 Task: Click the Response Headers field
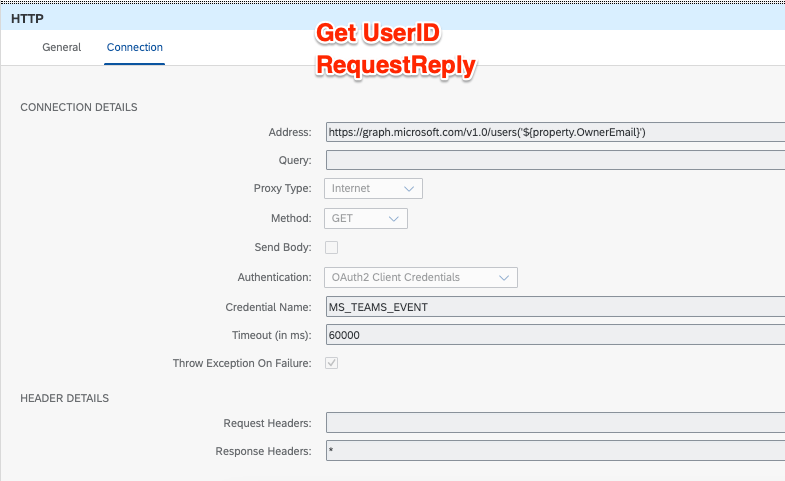[x=555, y=451]
